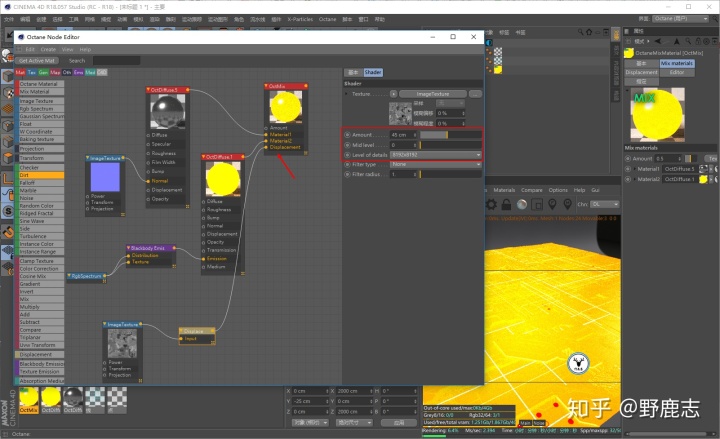Click the Live Viewer lock icon

click(x=506, y=204)
